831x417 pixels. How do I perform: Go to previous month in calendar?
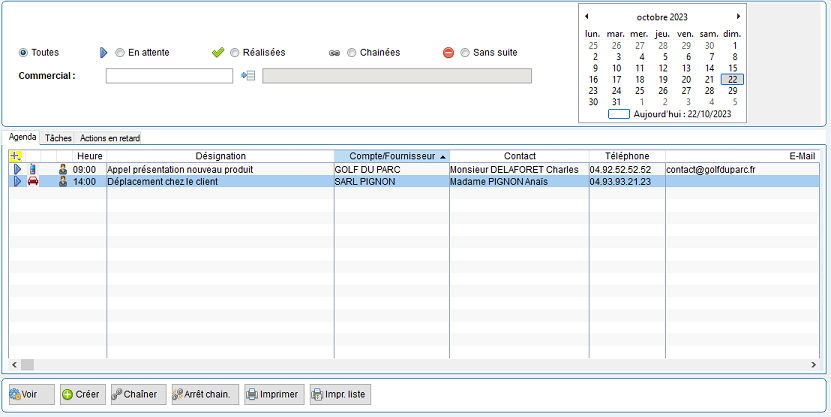coord(587,17)
